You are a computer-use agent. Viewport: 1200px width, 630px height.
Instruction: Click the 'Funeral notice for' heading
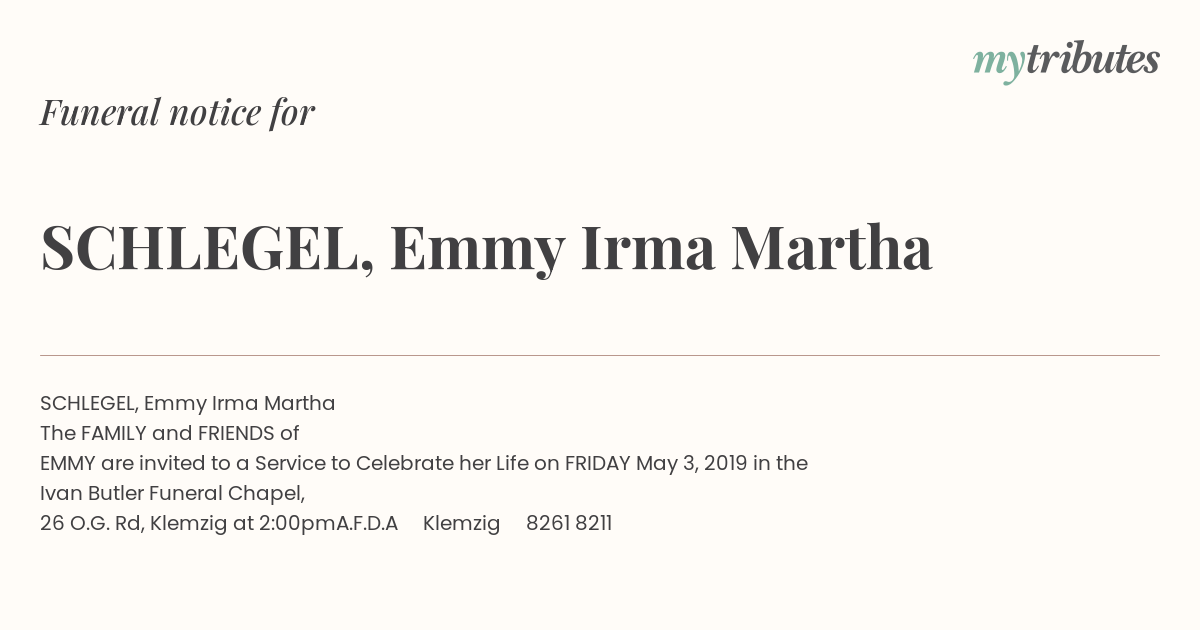coord(178,113)
